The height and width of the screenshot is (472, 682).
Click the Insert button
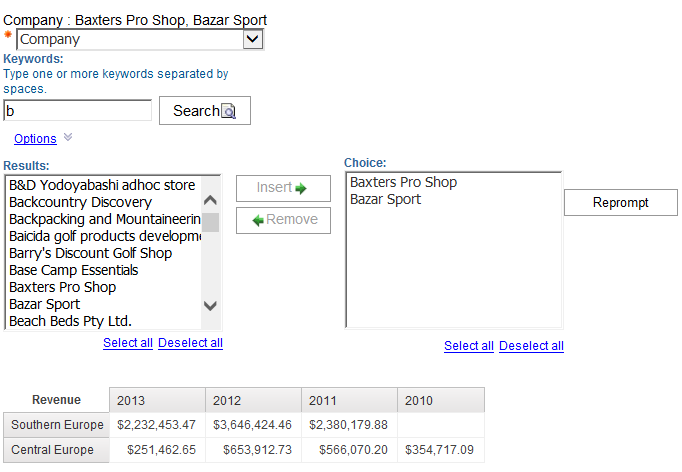tap(283, 188)
